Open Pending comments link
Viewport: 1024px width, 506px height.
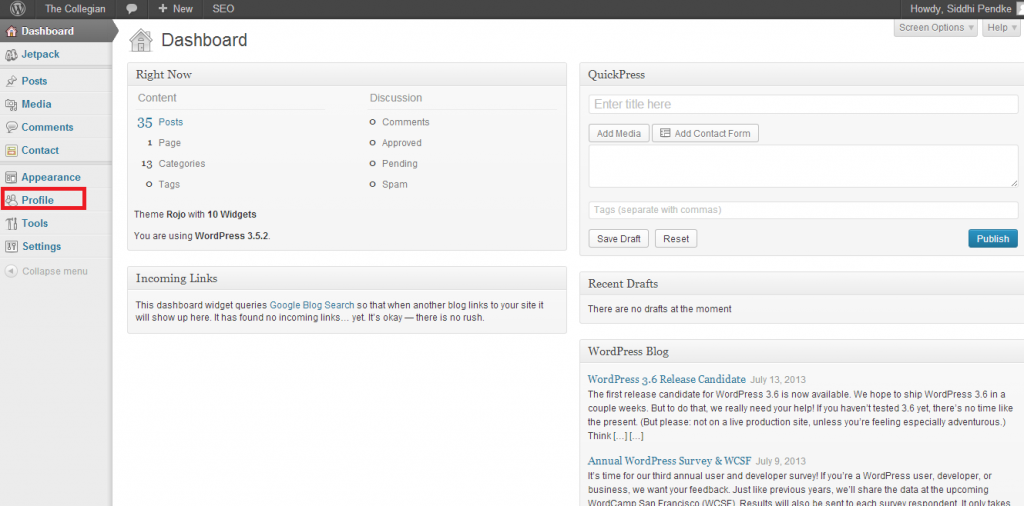(x=400, y=164)
